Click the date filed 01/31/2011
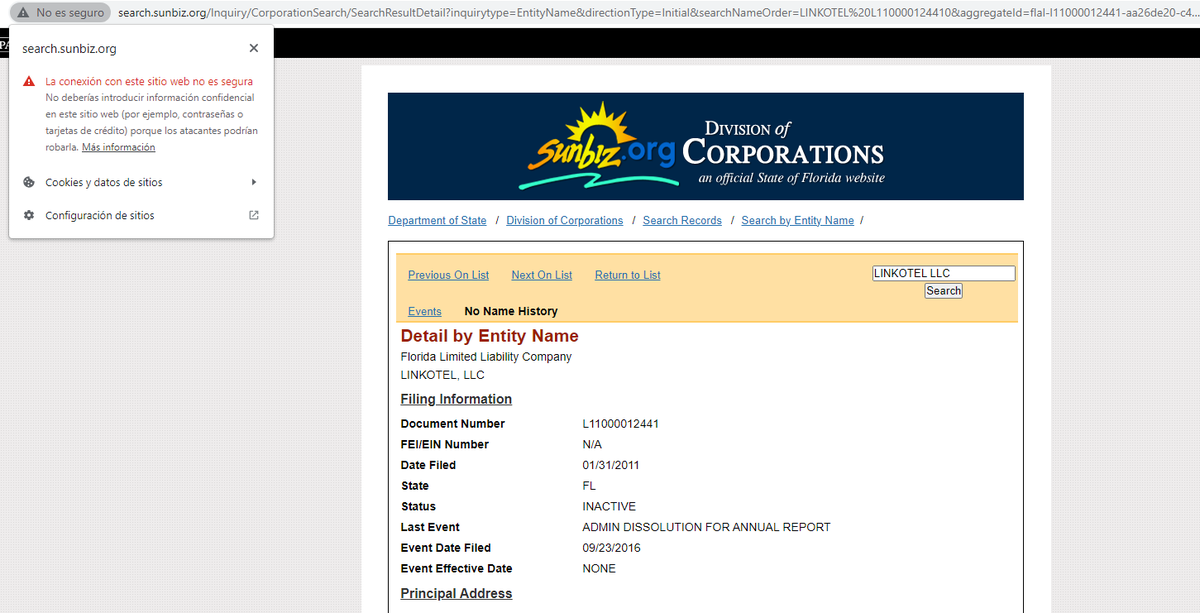 (611, 465)
